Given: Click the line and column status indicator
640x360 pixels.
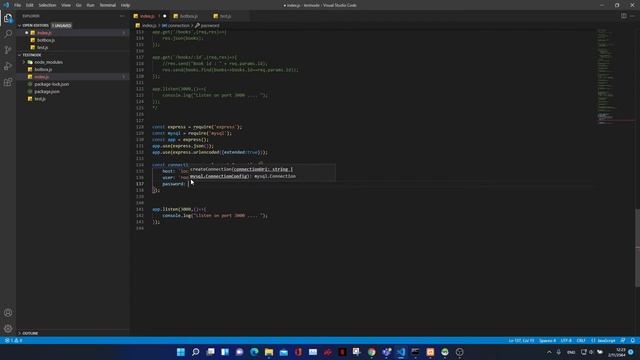Looking at the screenshot, I should (521, 340).
